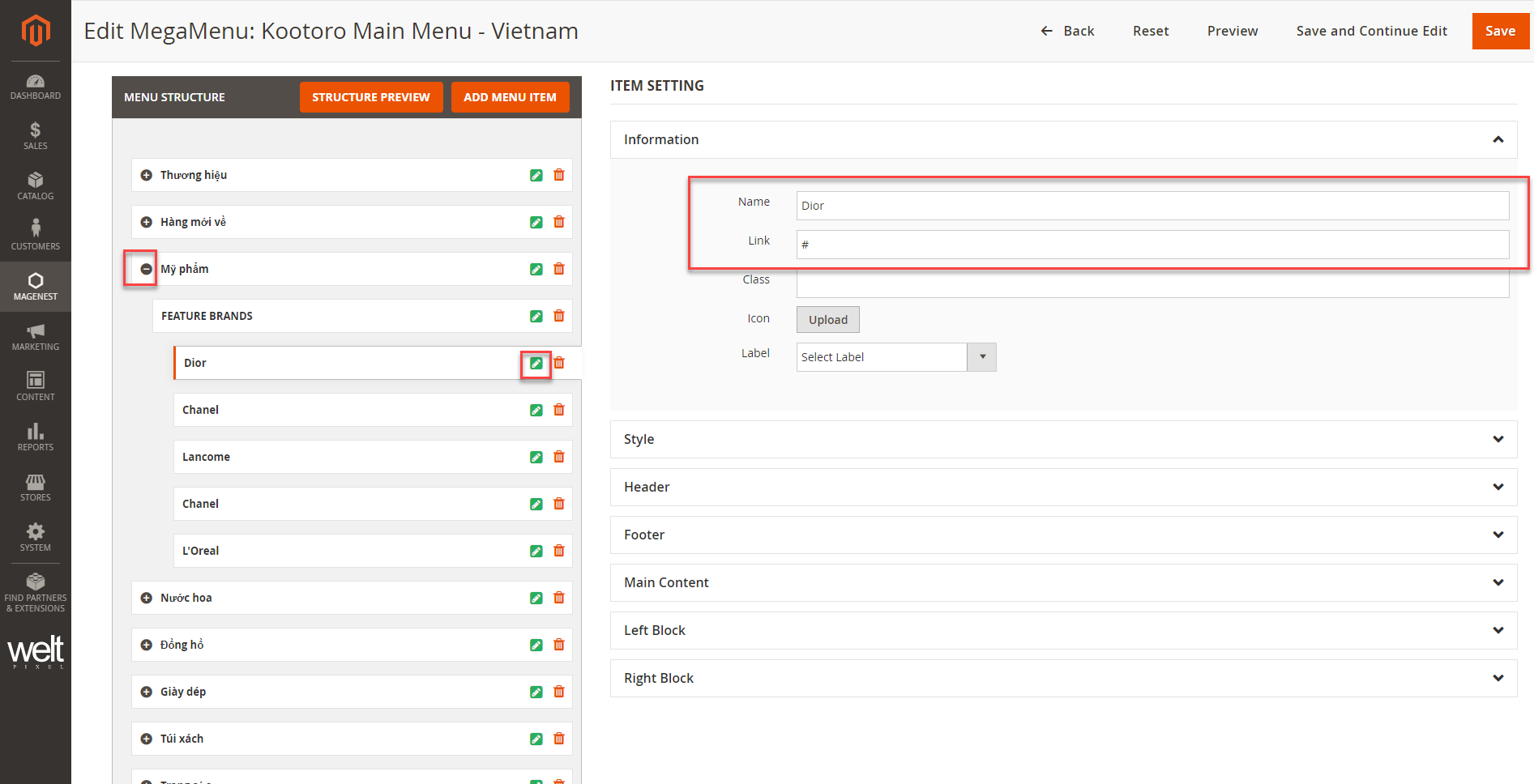Edit the Giày dép menu item
Viewport: 1534px width, 784px height.
tap(536, 692)
